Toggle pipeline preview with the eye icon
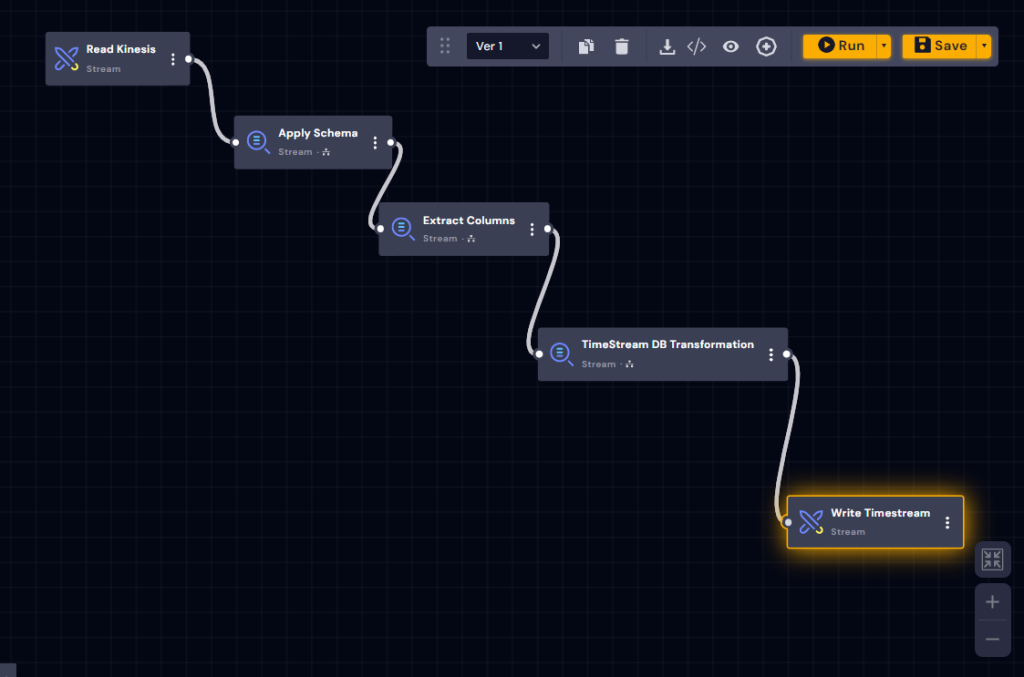The height and width of the screenshot is (677, 1024). 731,46
